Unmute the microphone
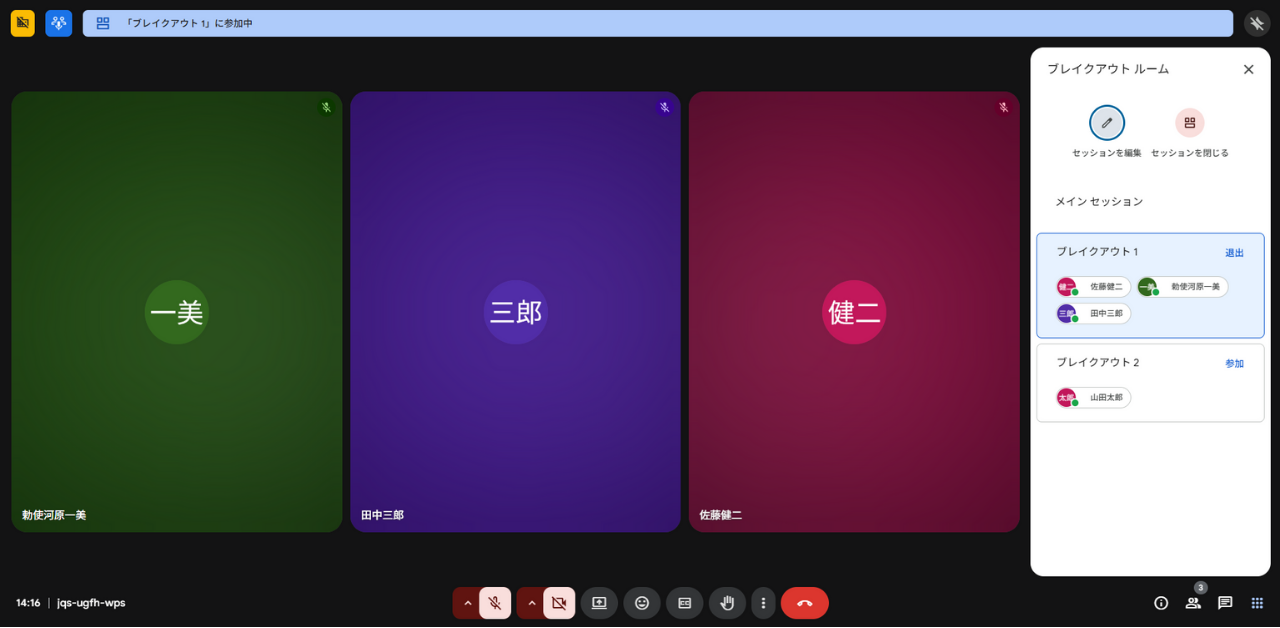 [495, 603]
